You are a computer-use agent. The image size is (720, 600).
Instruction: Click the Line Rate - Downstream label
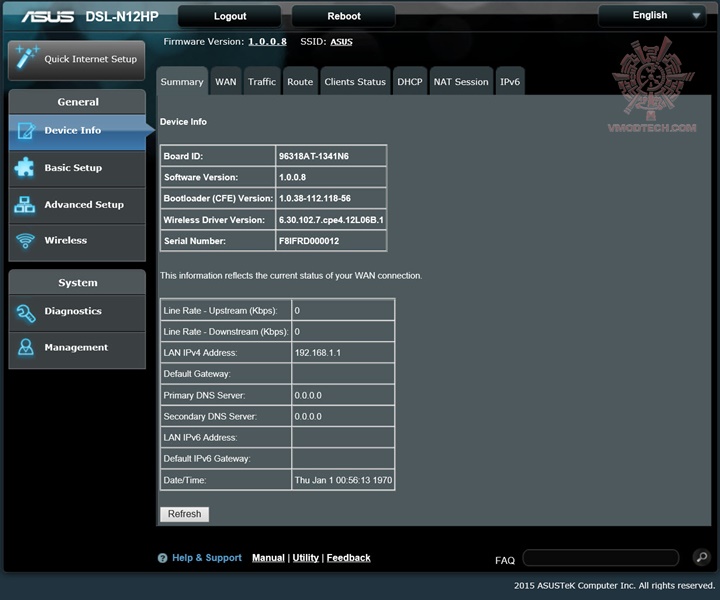coord(226,331)
